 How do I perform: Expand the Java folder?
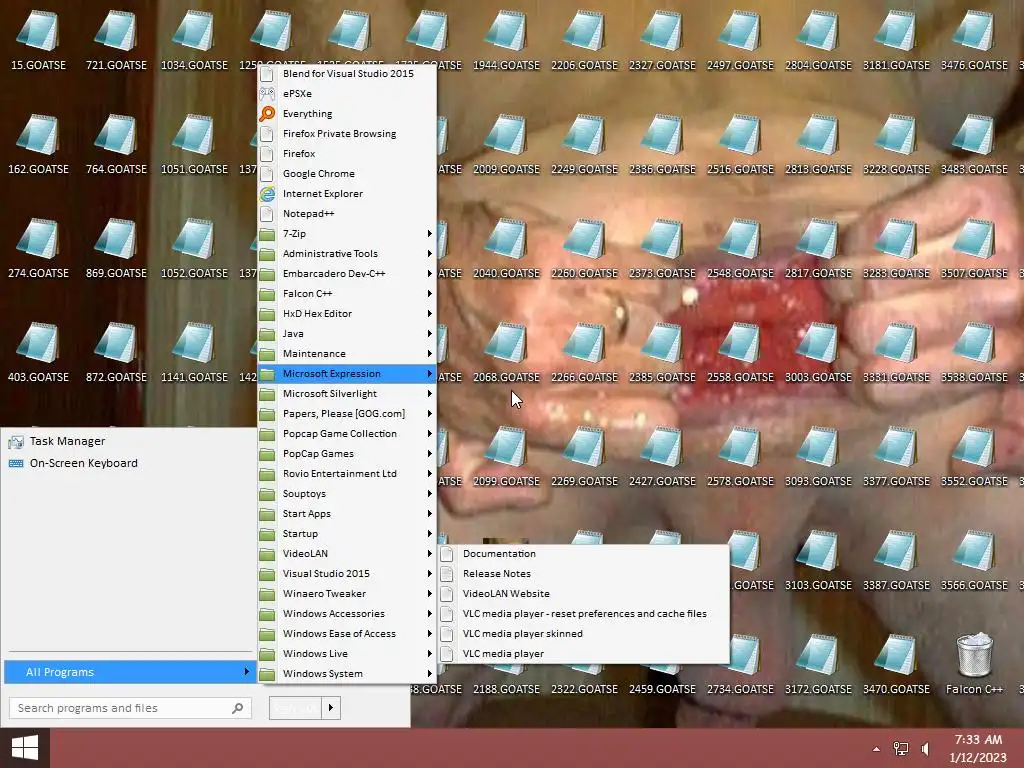pyautogui.click(x=347, y=334)
